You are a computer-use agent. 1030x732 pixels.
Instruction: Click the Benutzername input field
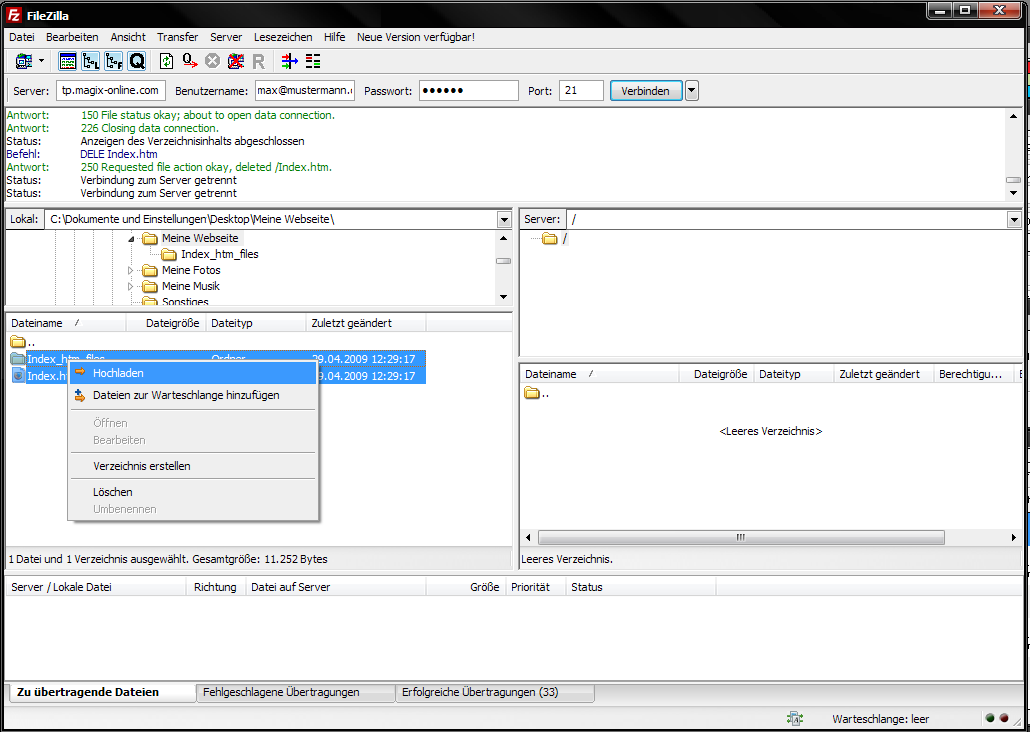(305, 91)
